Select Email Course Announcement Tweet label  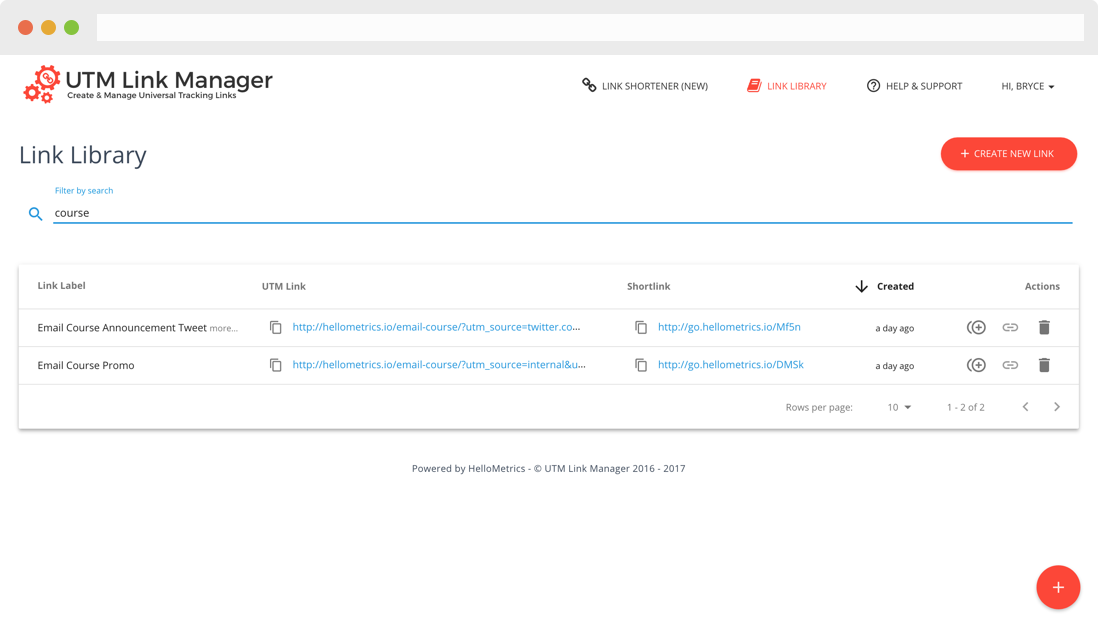point(122,328)
